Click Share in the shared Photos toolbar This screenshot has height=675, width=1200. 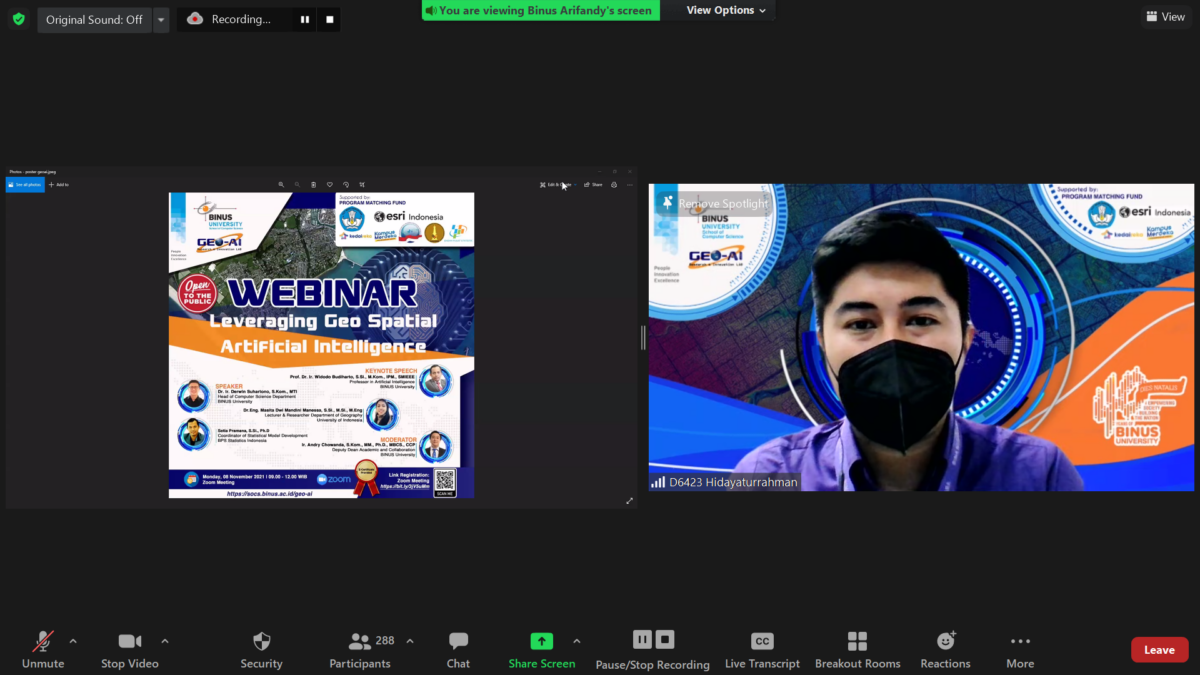tap(593, 185)
